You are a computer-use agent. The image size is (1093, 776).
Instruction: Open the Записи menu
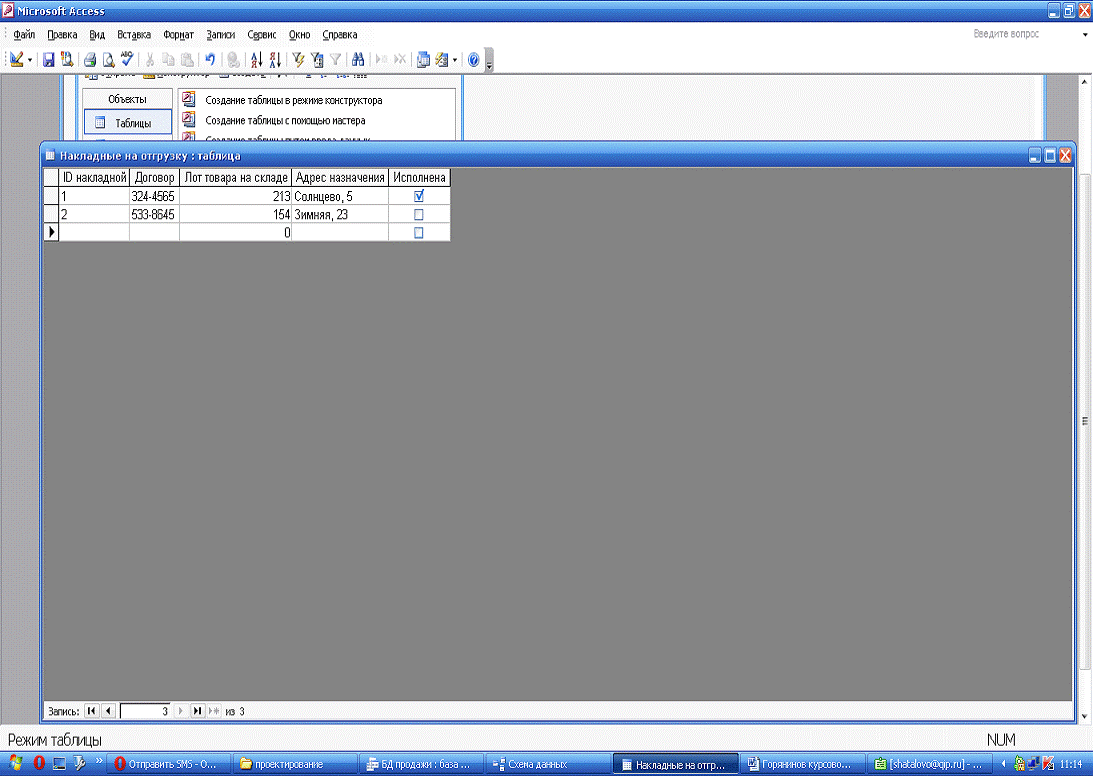click(220, 34)
